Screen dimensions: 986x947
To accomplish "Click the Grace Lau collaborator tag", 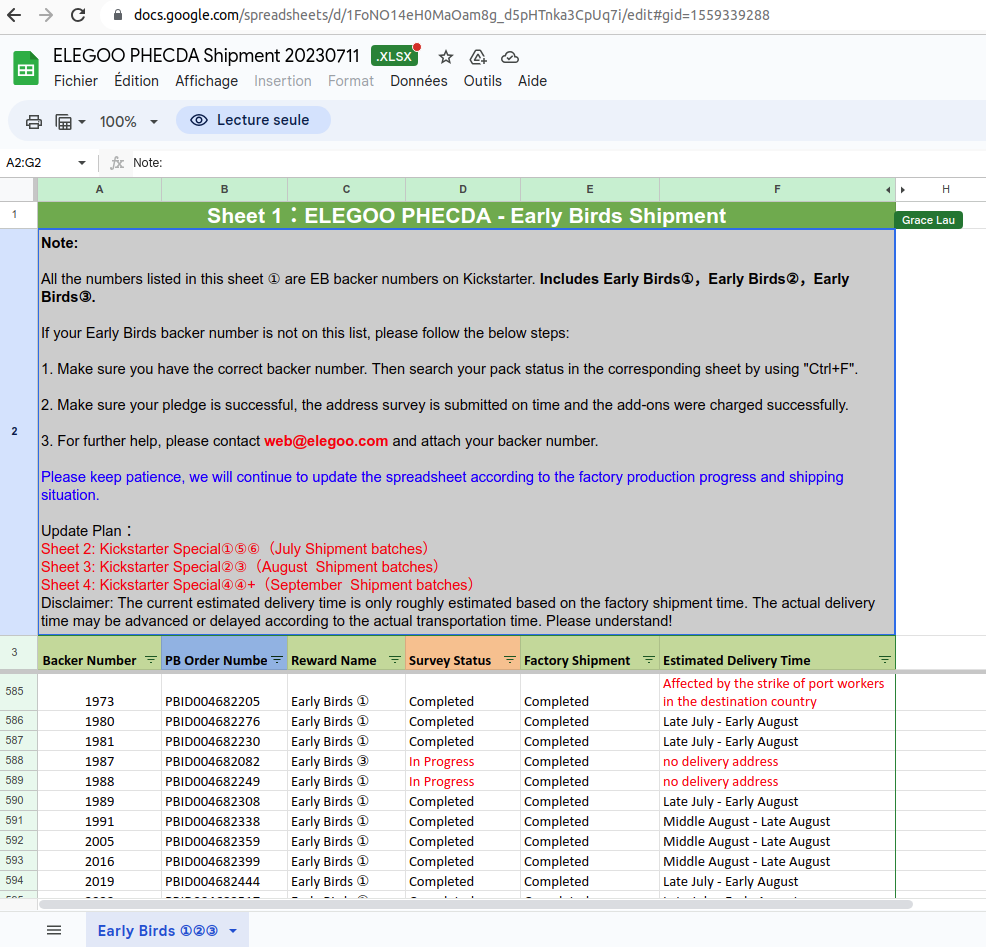I will coord(928,220).
